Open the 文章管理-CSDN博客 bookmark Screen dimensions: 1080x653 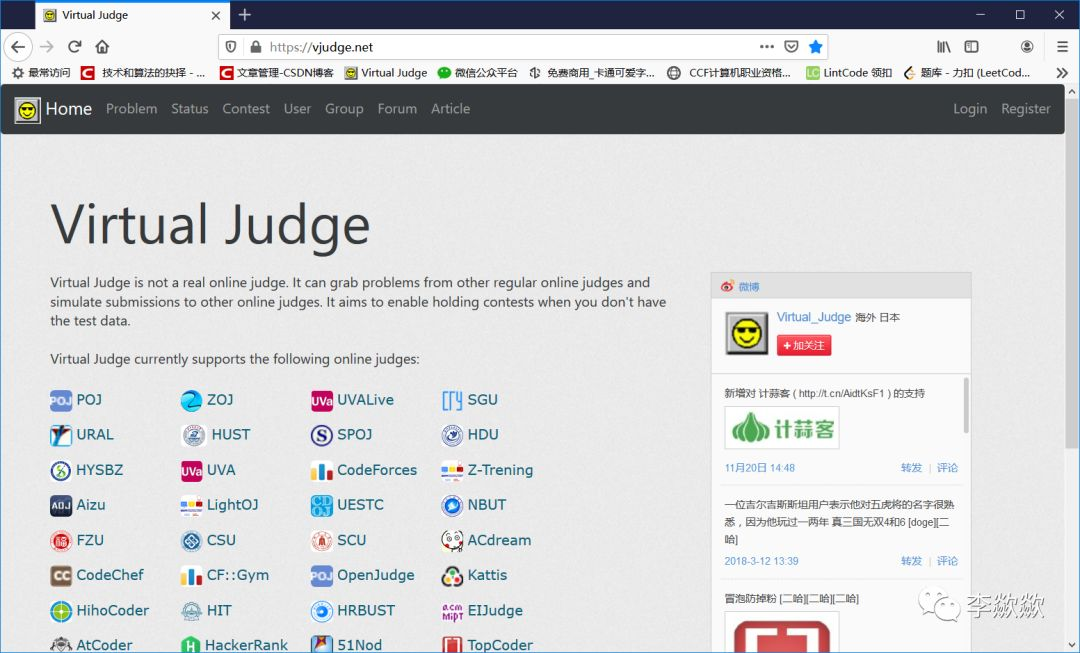pyautogui.click(x=276, y=72)
